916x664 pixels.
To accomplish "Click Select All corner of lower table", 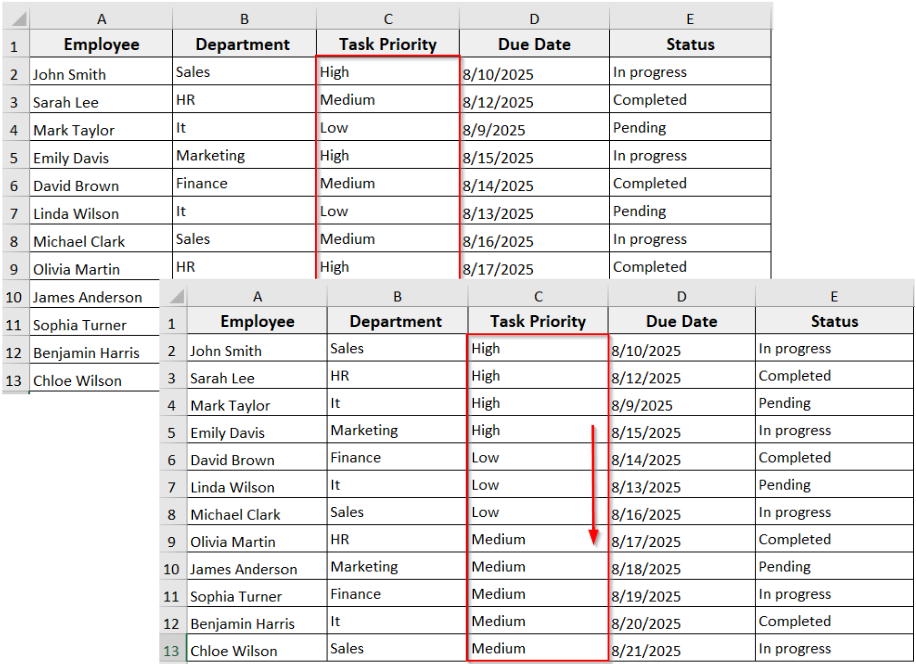I will [171, 296].
